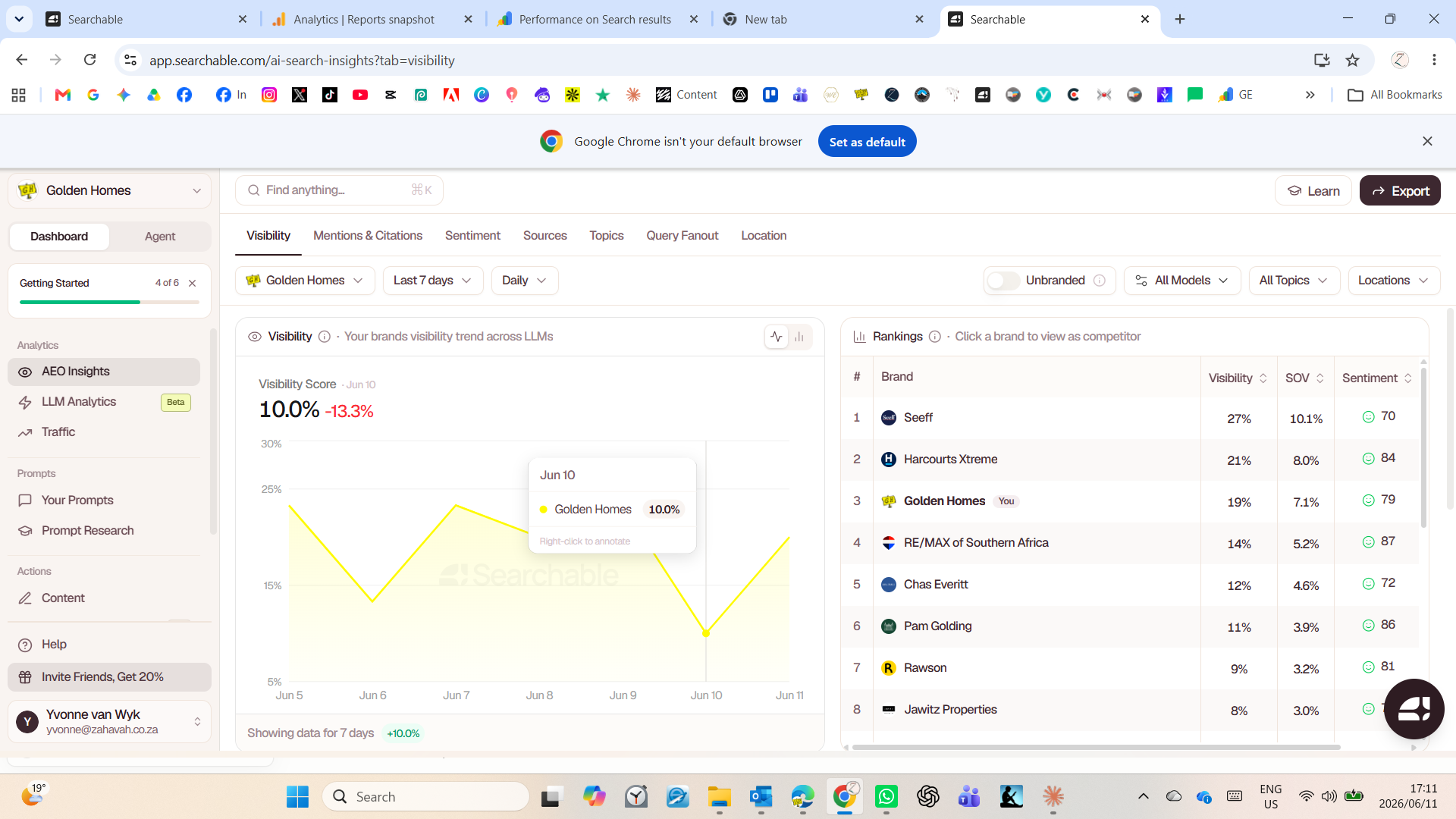
Task: Open Sentiment tab
Action: pyautogui.click(x=472, y=236)
